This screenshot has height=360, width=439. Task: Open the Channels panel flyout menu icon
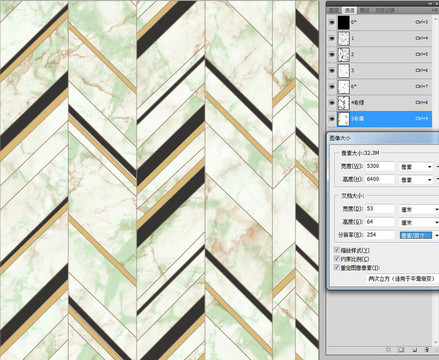434,10
